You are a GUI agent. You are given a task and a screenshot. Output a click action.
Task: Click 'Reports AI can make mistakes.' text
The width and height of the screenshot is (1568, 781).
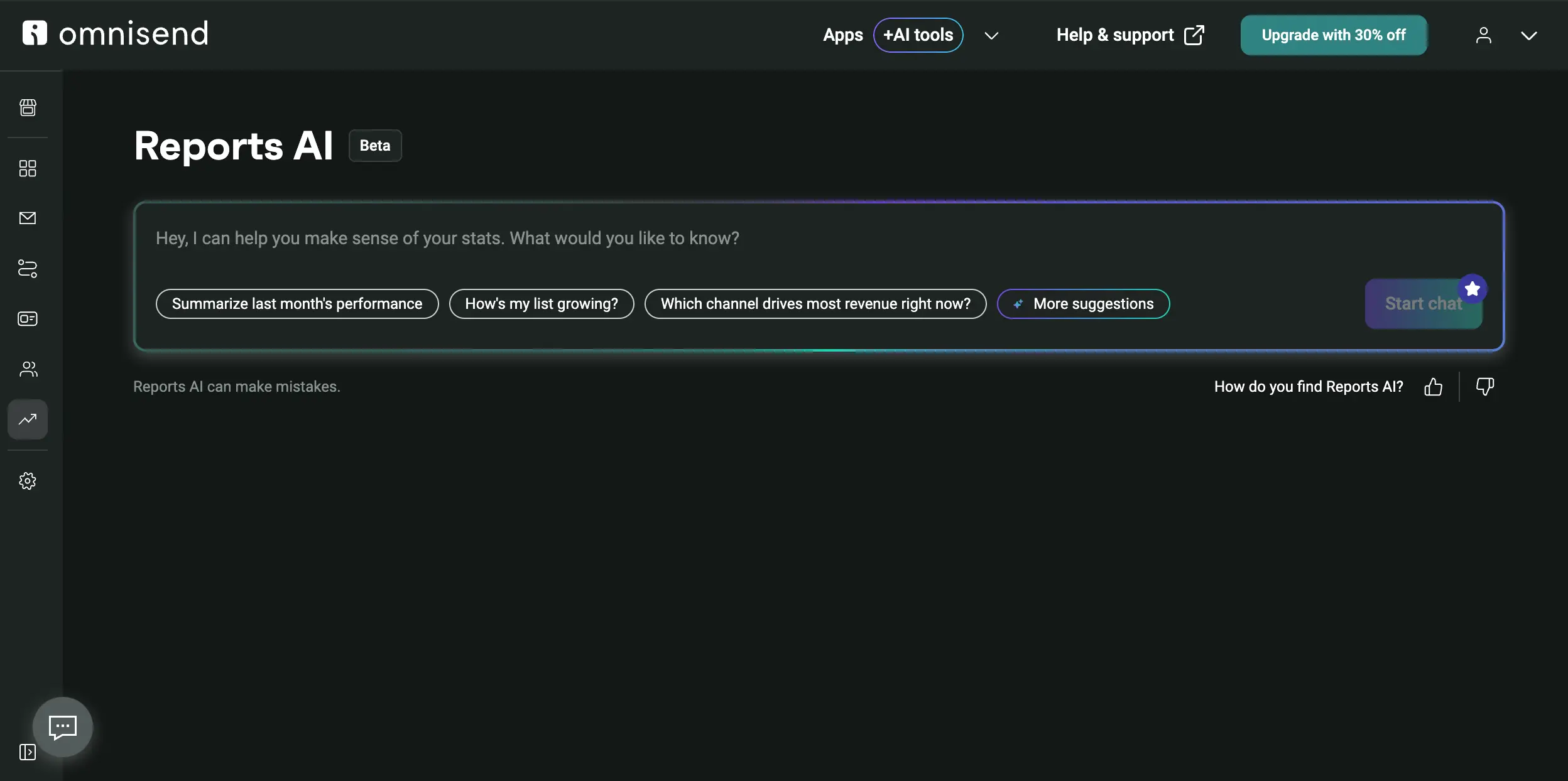(237, 387)
